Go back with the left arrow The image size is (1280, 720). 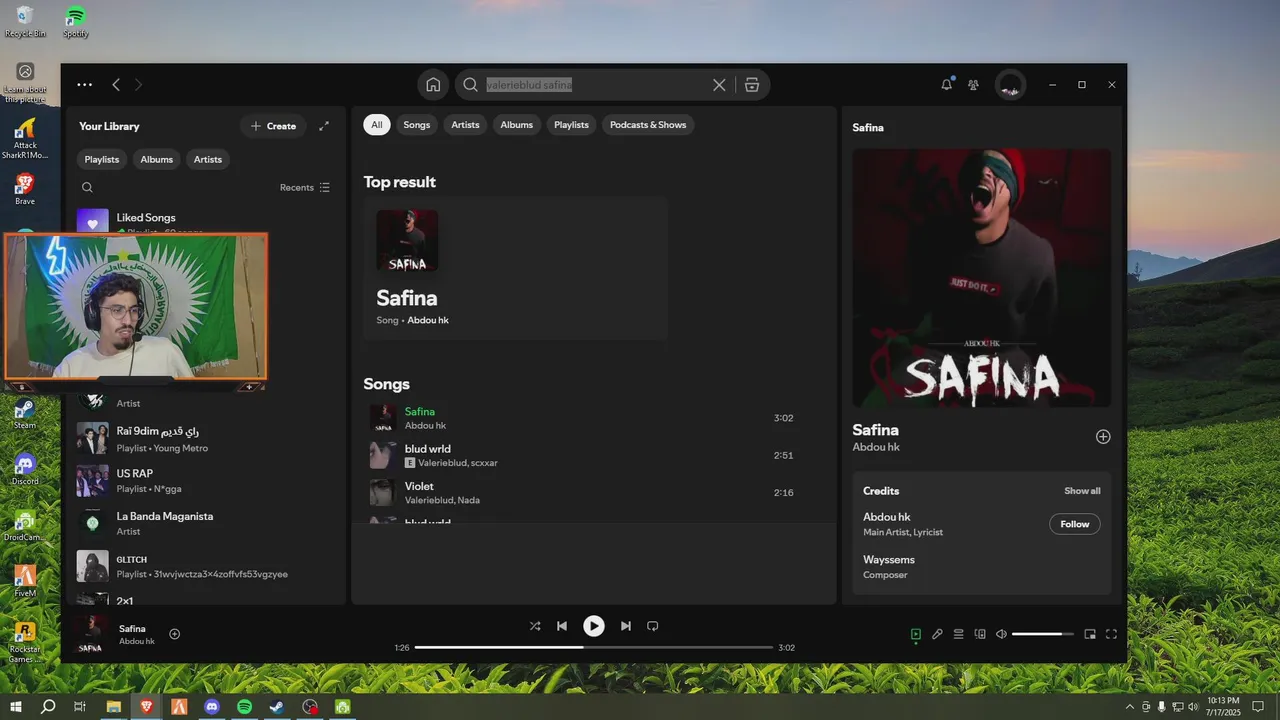click(x=116, y=85)
